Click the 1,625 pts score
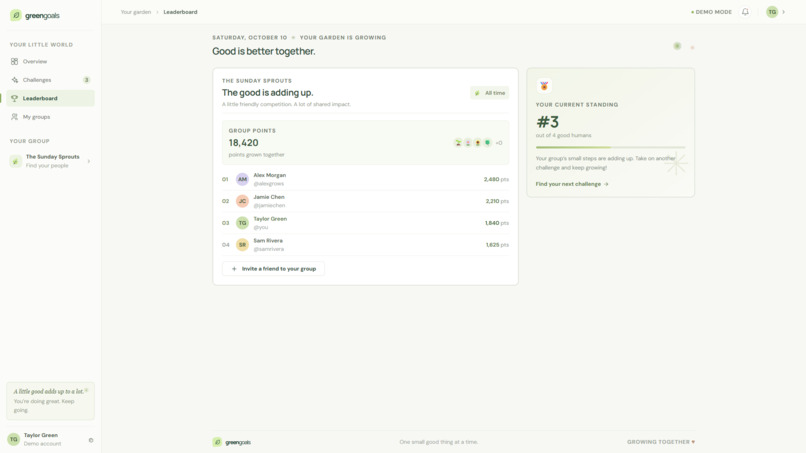Screen dimensions: 806x453 pos(497,245)
